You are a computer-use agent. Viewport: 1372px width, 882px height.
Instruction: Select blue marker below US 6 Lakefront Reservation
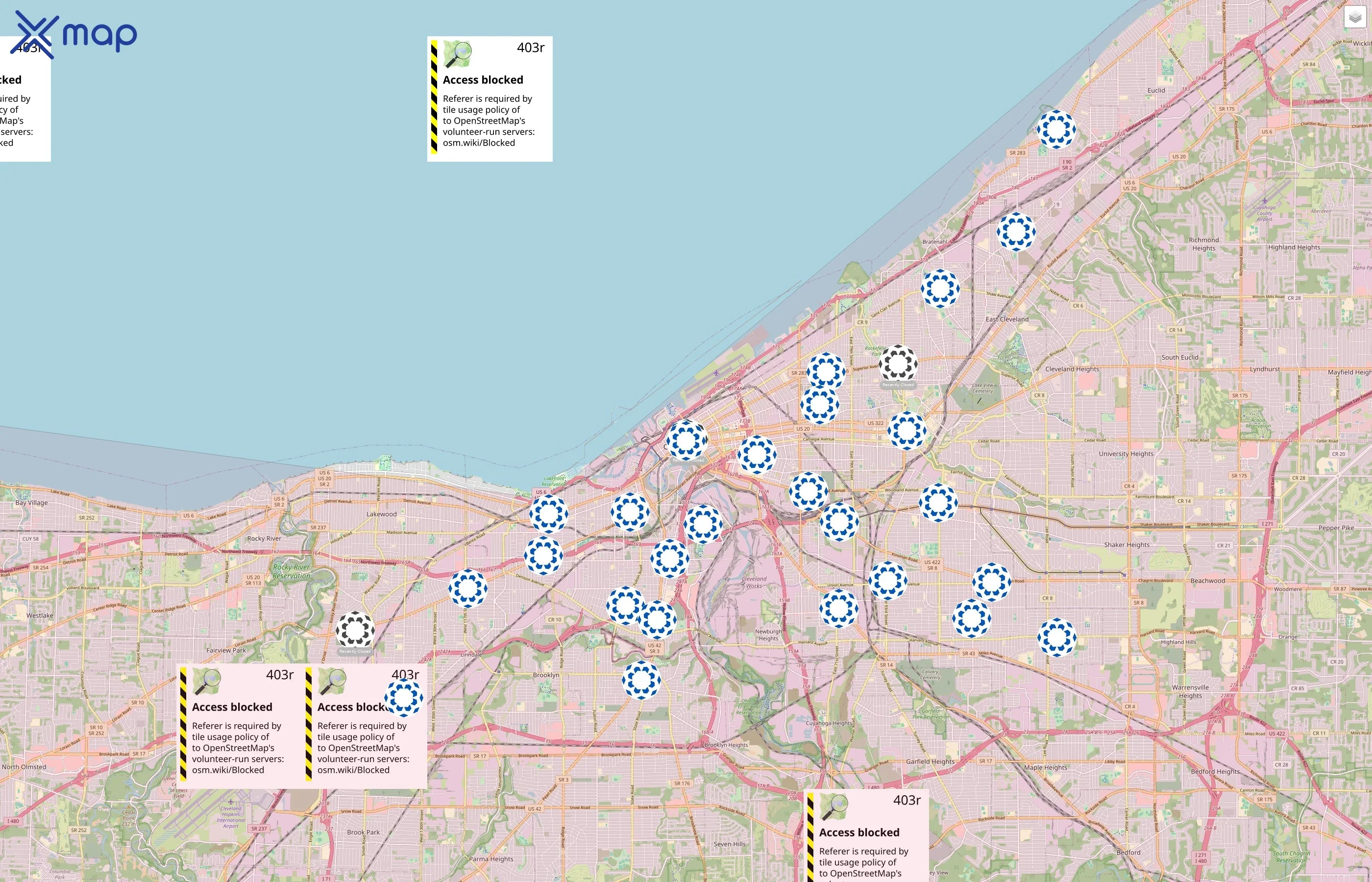549,514
